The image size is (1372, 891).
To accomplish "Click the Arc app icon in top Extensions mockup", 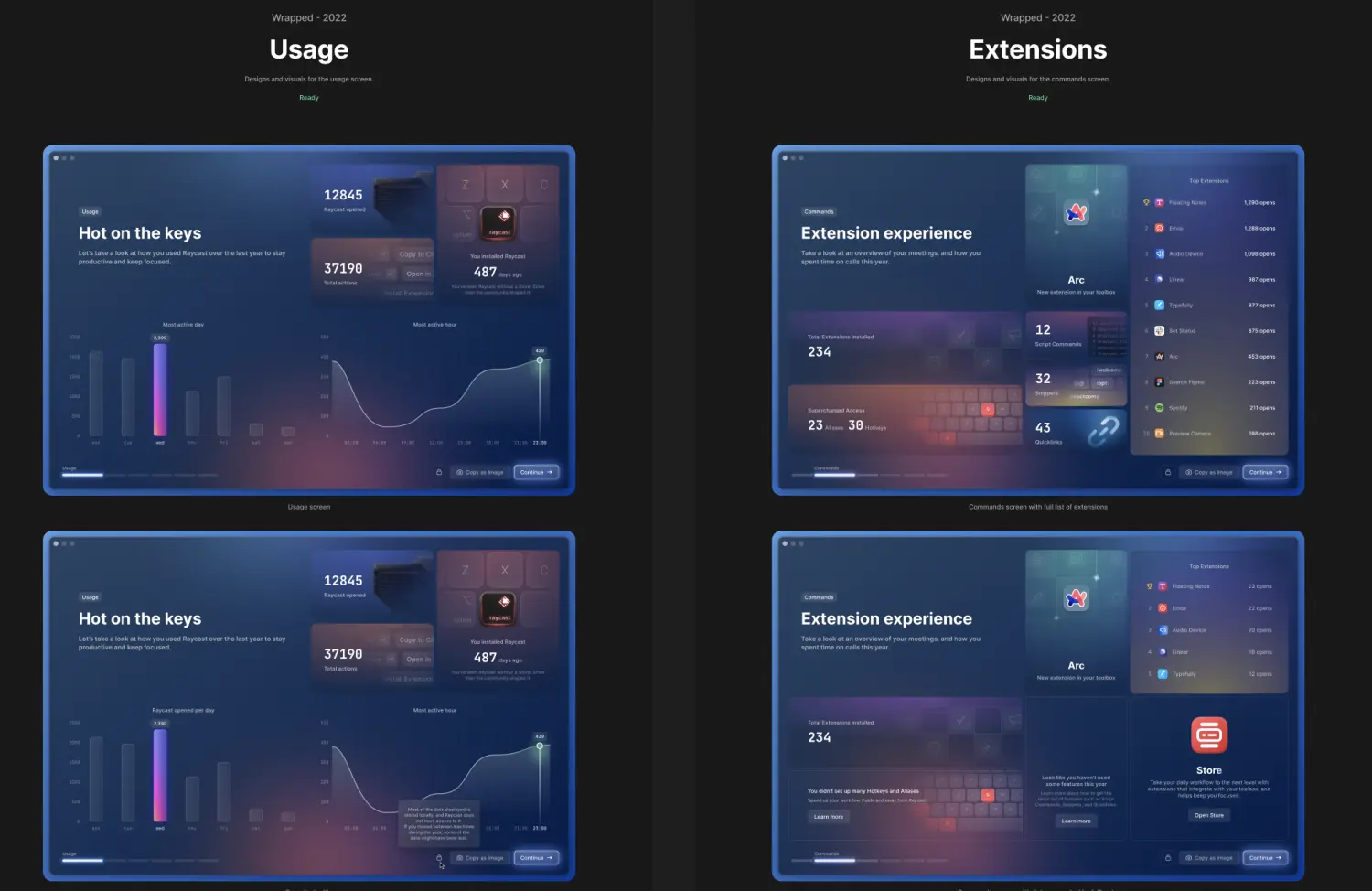I will [x=1076, y=213].
